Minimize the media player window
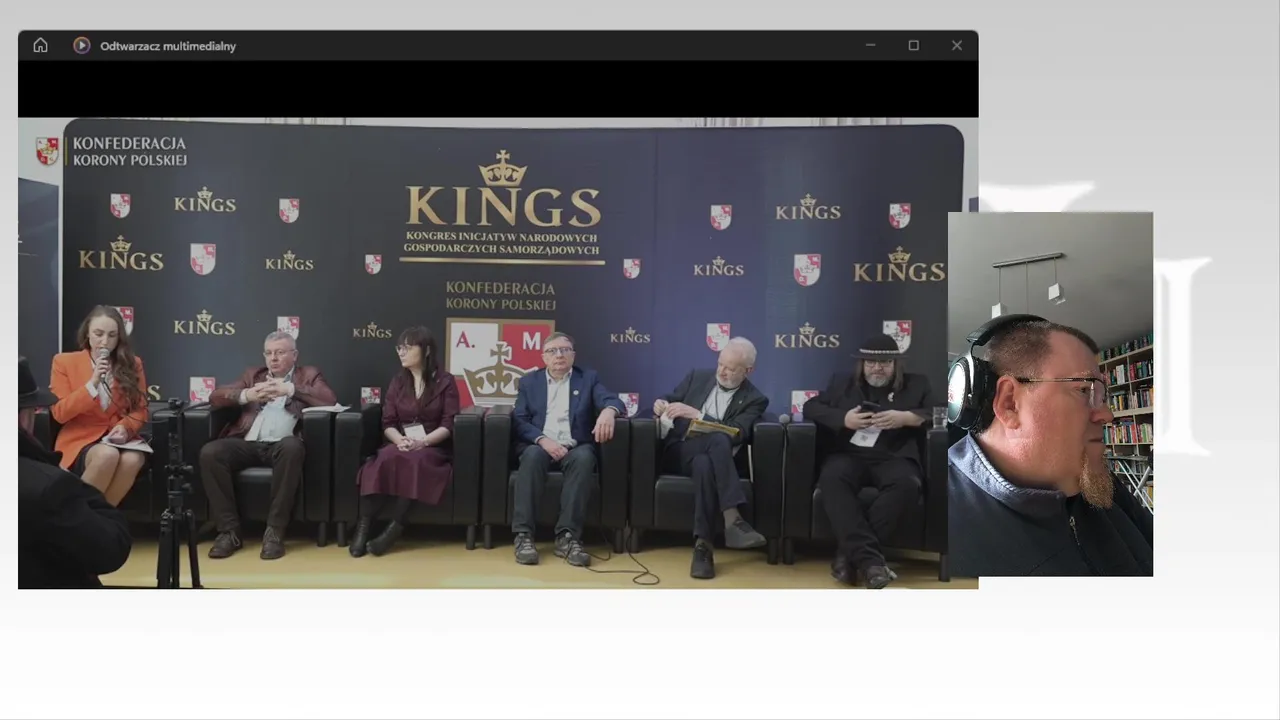Viewport: 1280px width, 720px height. pos(870,45)
